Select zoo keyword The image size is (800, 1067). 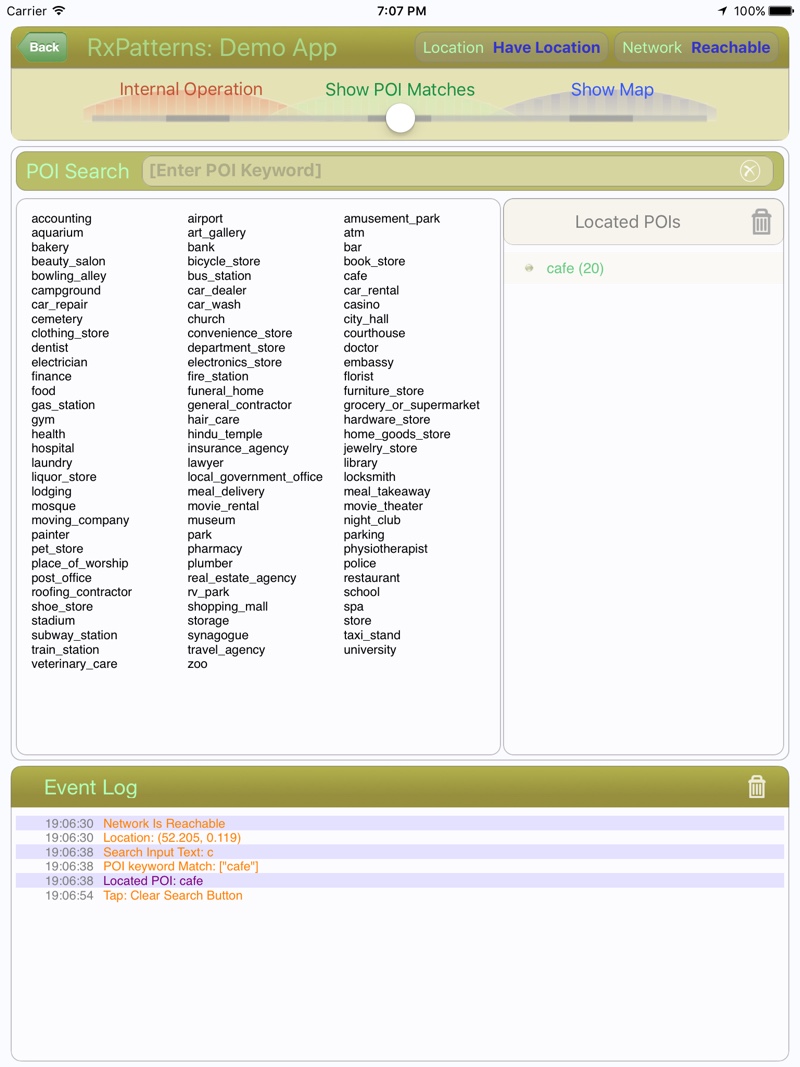(197, 664)
